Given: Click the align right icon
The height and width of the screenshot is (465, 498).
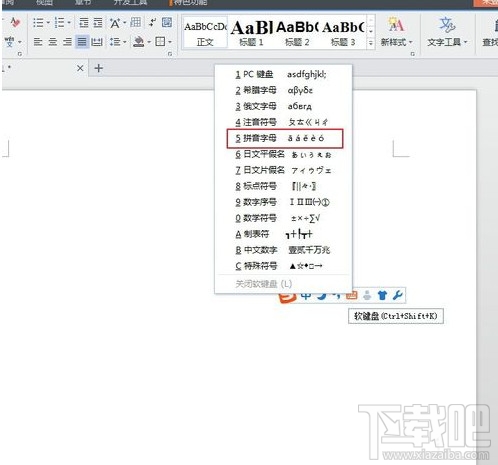Looking at the screenshot, I should coord(67,42).
